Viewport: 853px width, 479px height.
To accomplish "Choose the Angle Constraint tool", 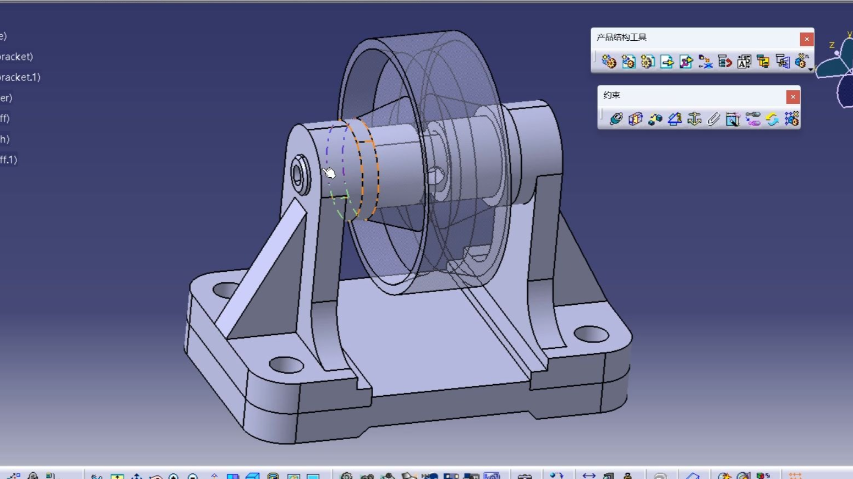I will [x=675, y=119].
